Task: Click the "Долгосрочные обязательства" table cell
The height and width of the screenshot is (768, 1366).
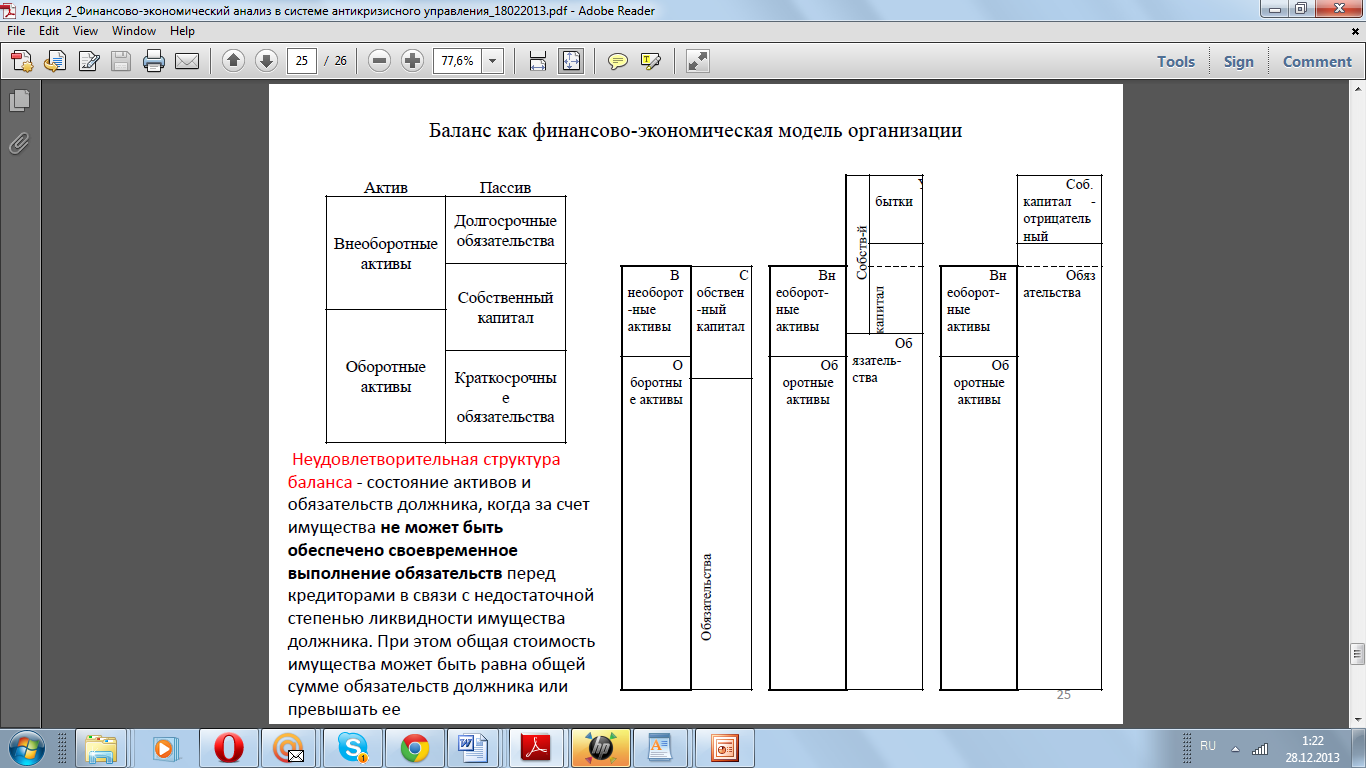Action: (505, 230)
